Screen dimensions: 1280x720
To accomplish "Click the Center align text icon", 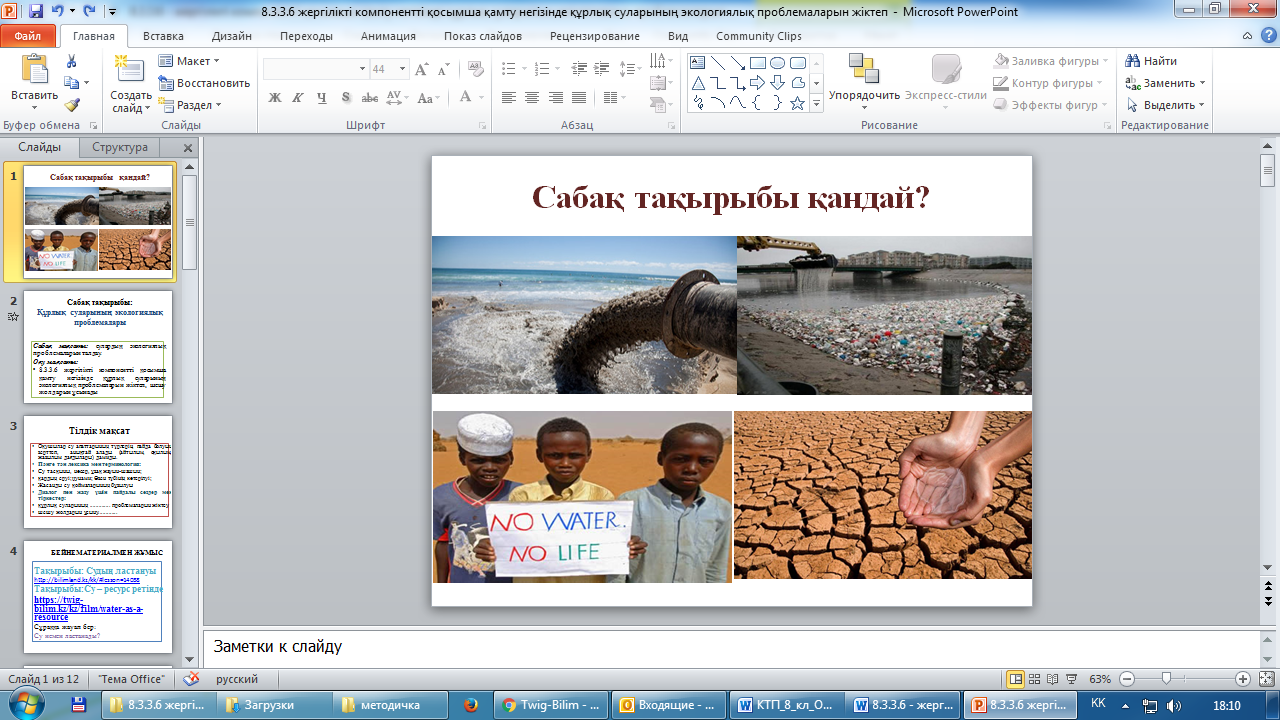I will [x=531, y=98].
